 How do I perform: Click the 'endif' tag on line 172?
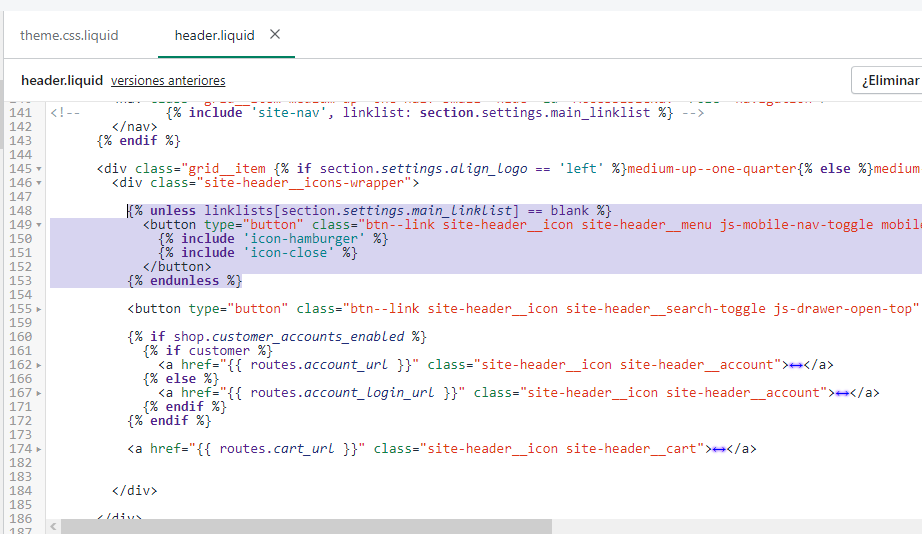click(x=169, y=421)
